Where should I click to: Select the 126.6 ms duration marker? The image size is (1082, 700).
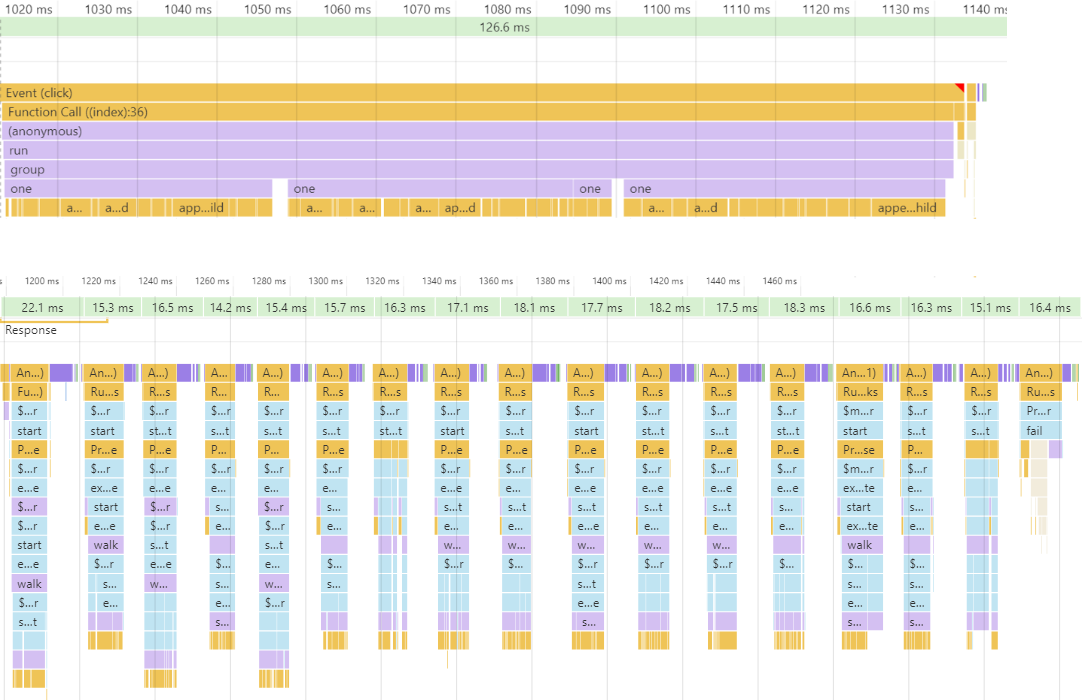(502, 28)
